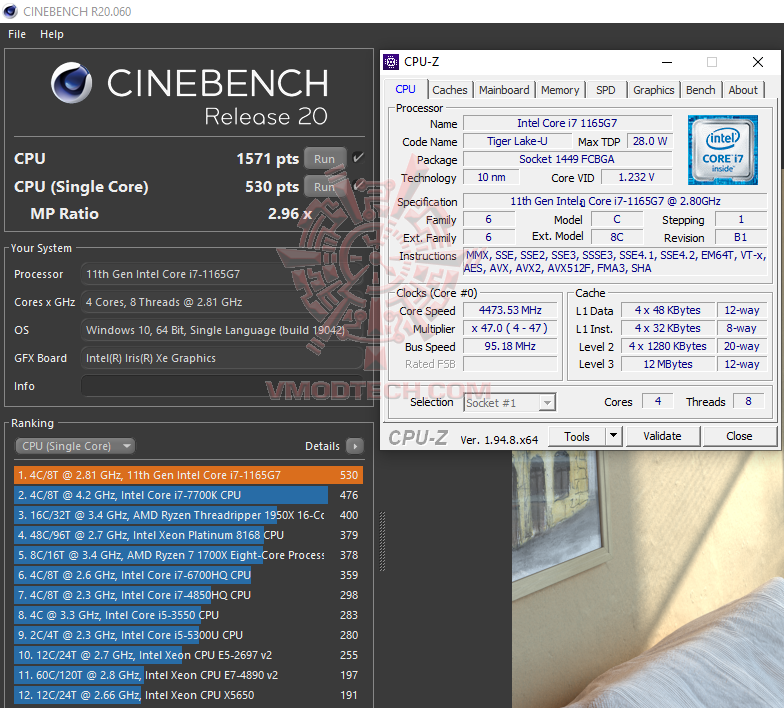Viewport: 784px width, 708px height.
Task: Click the Intel Core i7 badge logo
Action: click(722, 150)
